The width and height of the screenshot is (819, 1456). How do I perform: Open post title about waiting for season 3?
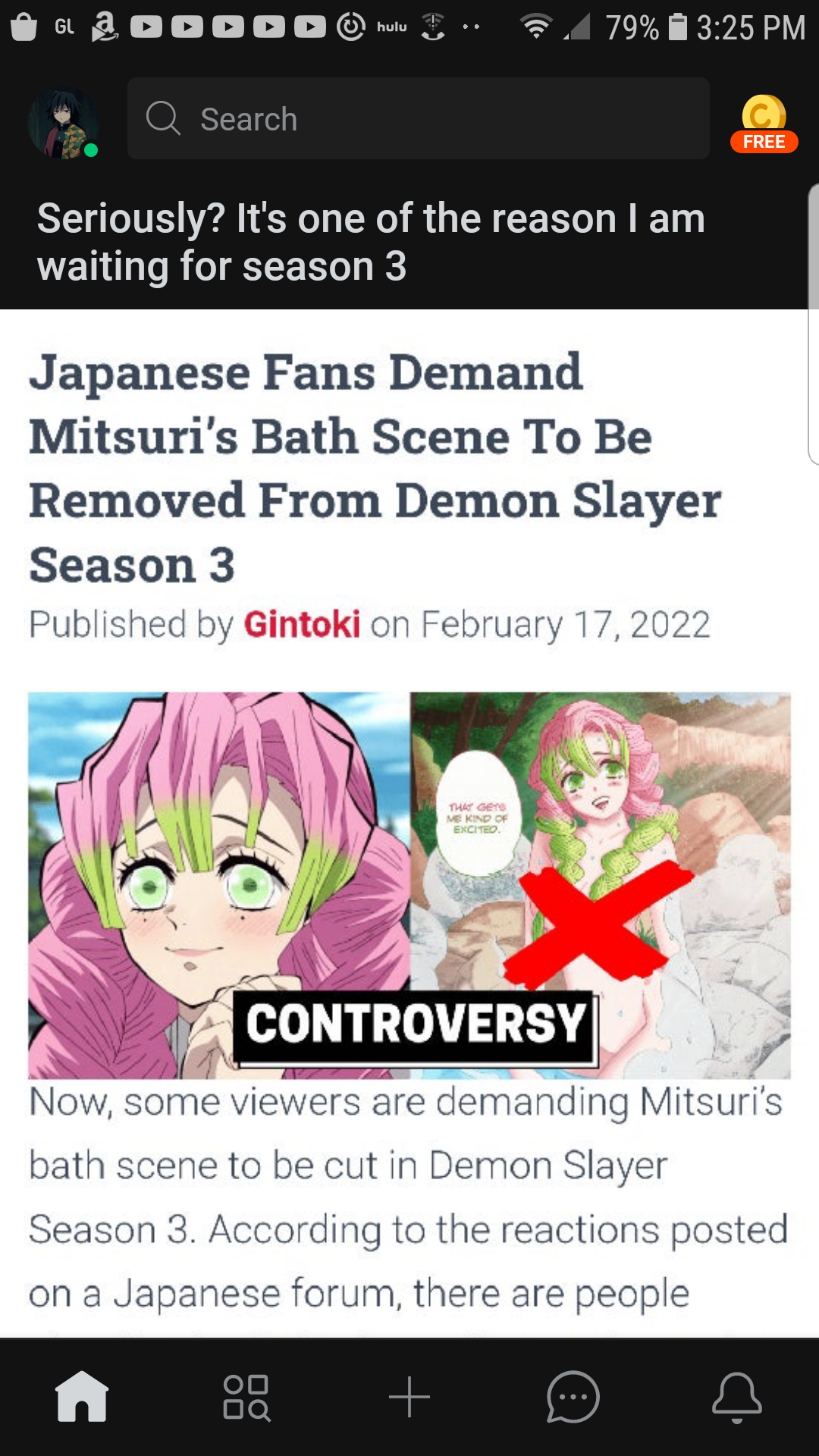[372, 242]
